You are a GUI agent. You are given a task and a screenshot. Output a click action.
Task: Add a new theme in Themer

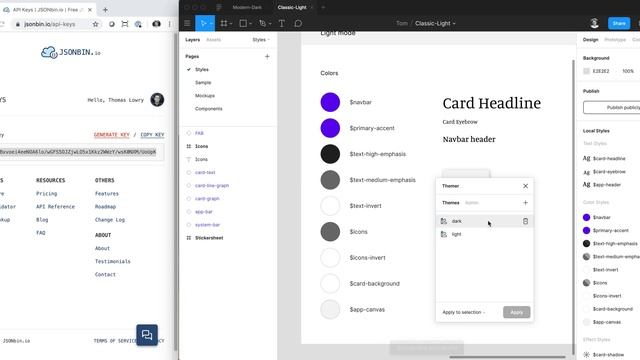[525, 202]
